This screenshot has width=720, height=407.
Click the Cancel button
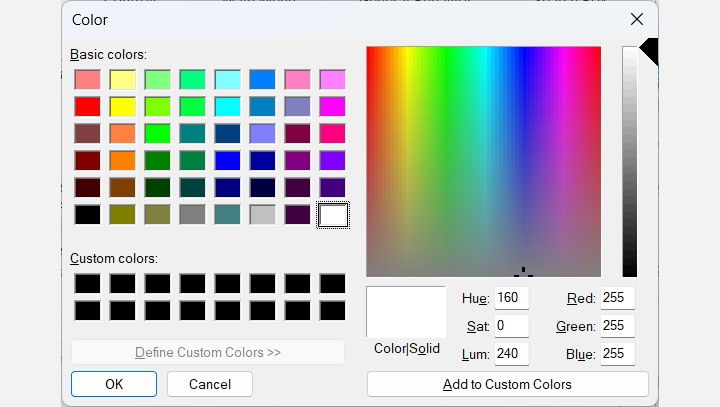(x=209, y=384)
